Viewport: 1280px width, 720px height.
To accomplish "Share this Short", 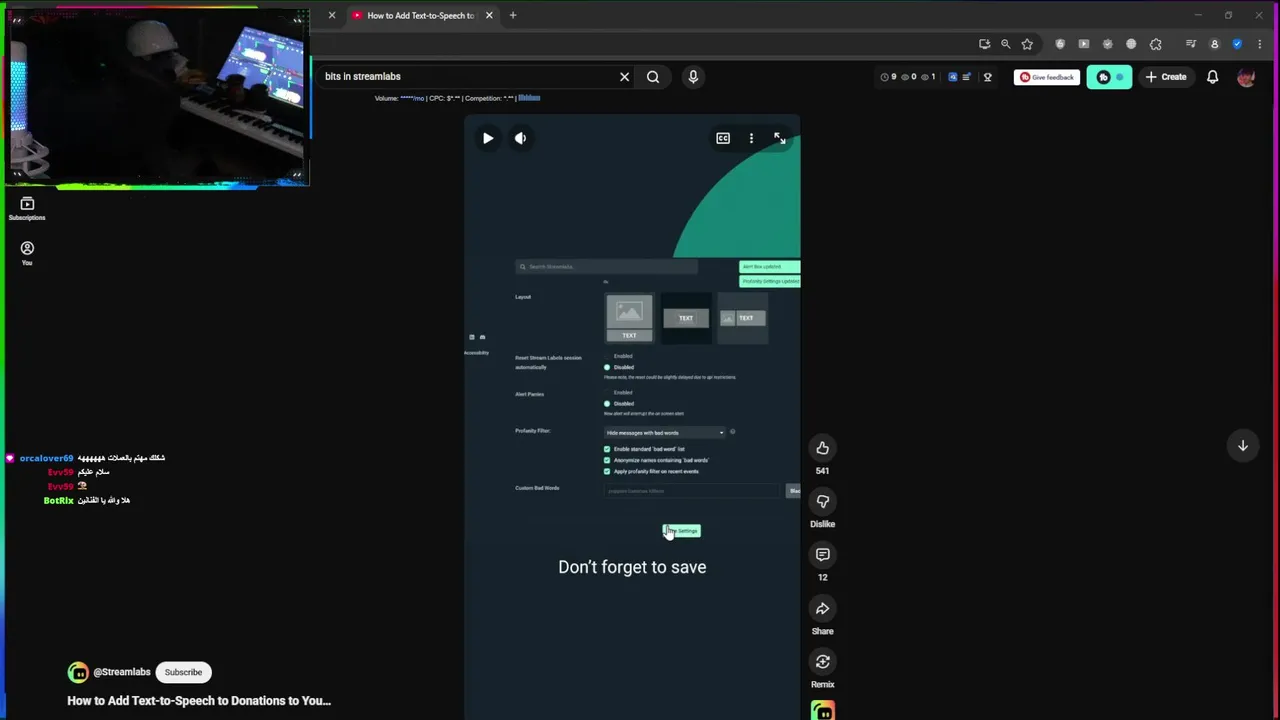I will (x=822, y=609).
